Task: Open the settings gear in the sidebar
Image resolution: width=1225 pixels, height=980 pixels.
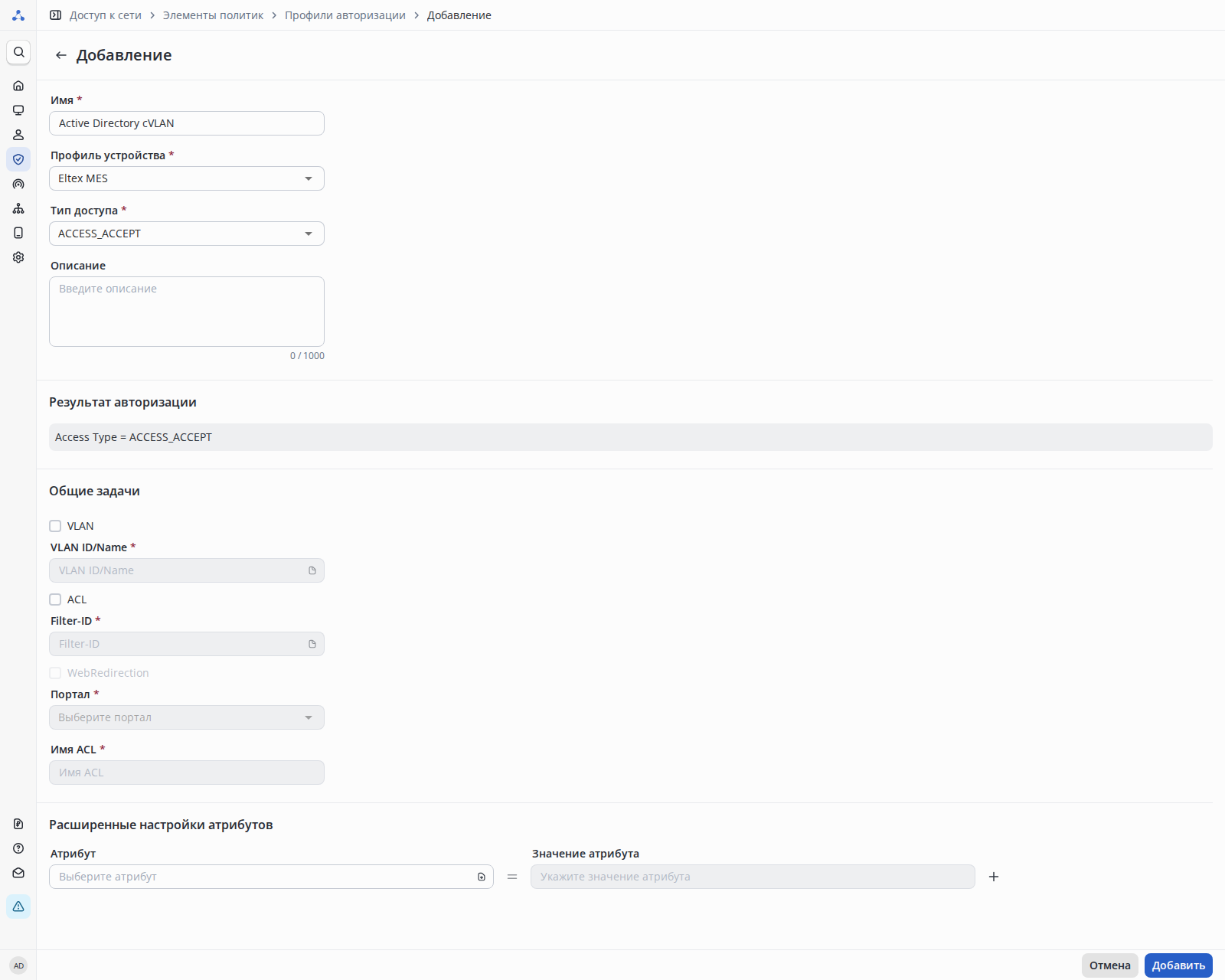Action: 18,257
